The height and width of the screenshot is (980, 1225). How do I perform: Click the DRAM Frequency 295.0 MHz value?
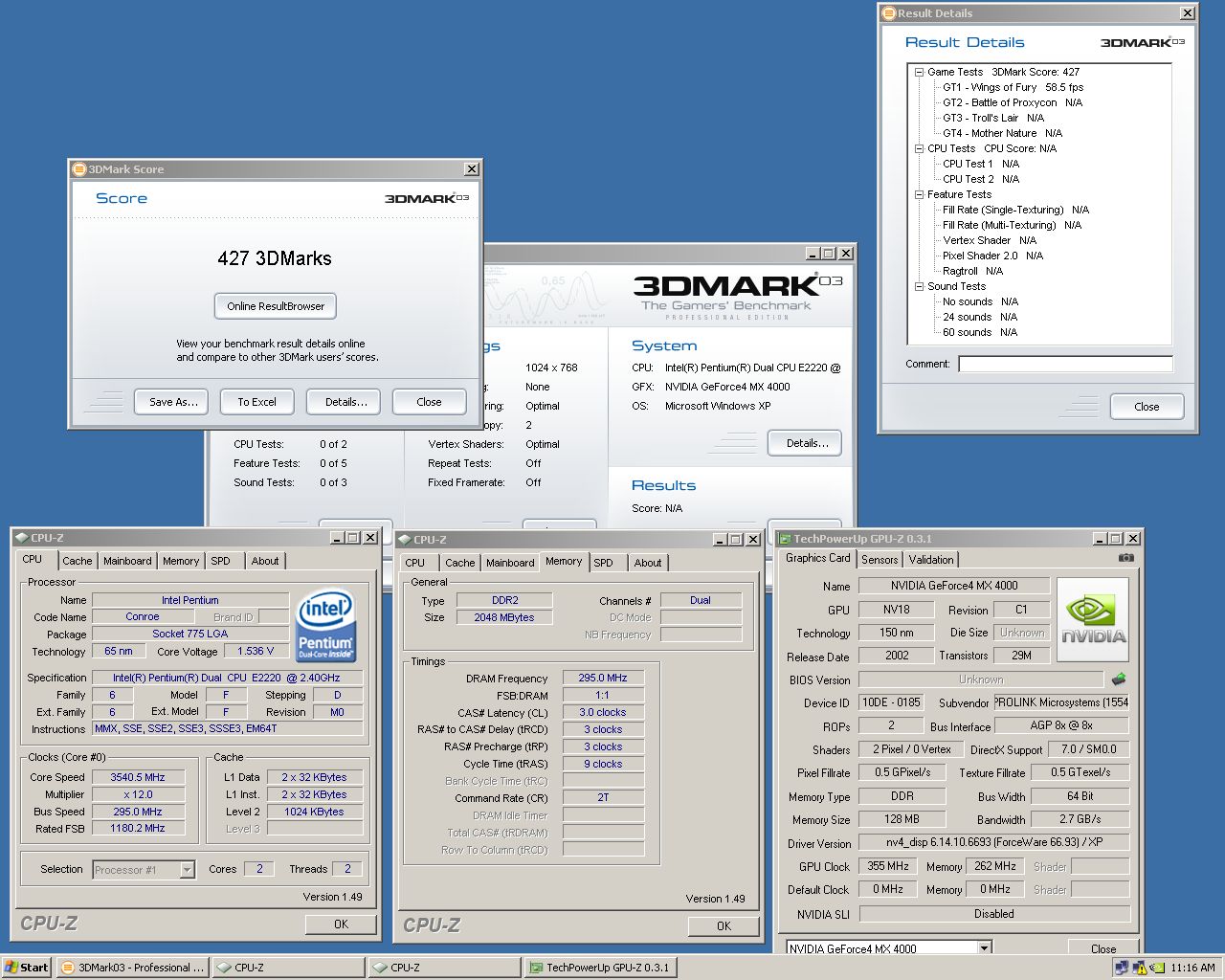(x=603, y=678)
